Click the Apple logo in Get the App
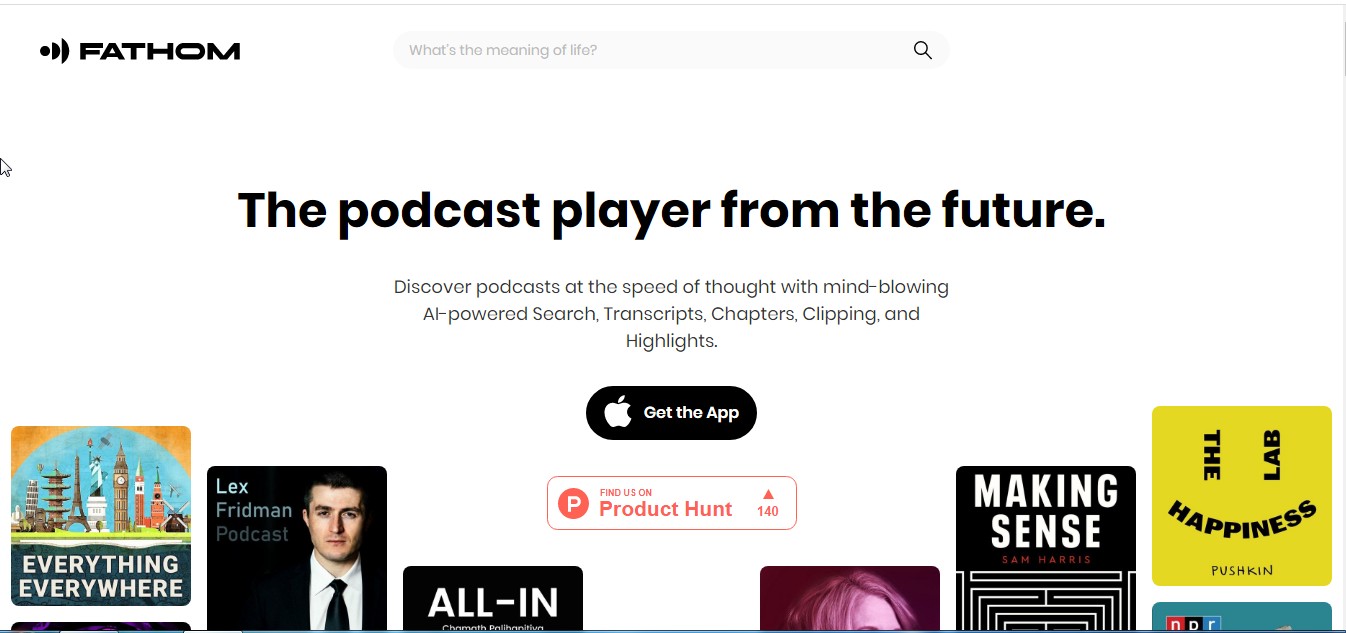1346x633 pixels. (x=618, y=412)
